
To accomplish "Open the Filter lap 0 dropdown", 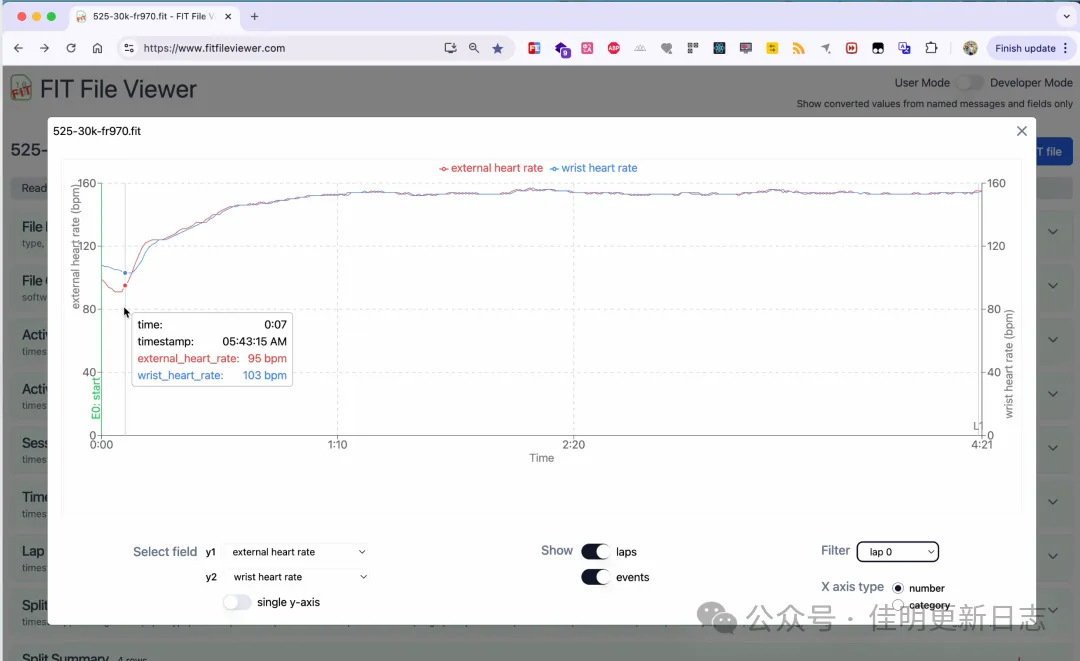I will point(897,551).
